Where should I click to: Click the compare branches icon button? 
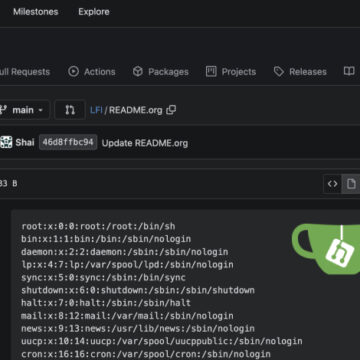click(x=70, y=110)
